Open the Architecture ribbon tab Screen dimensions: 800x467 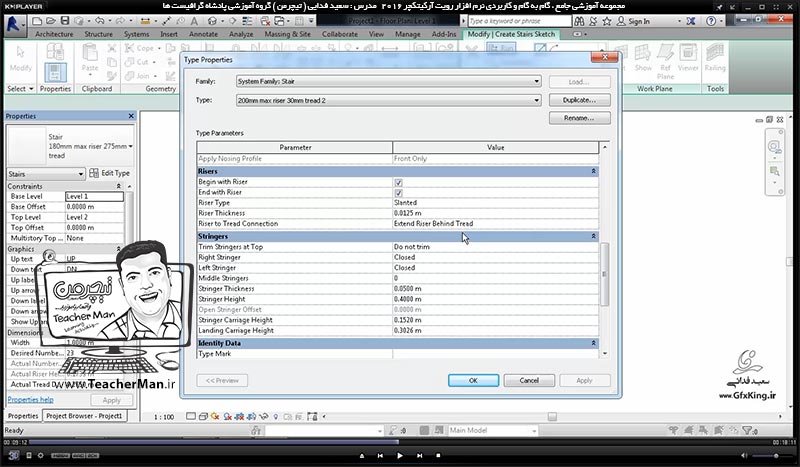(x=54, y=34)
